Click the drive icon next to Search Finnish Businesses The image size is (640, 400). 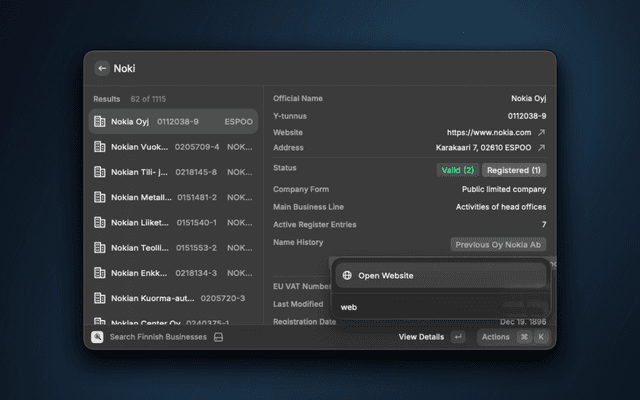(218, 337)
